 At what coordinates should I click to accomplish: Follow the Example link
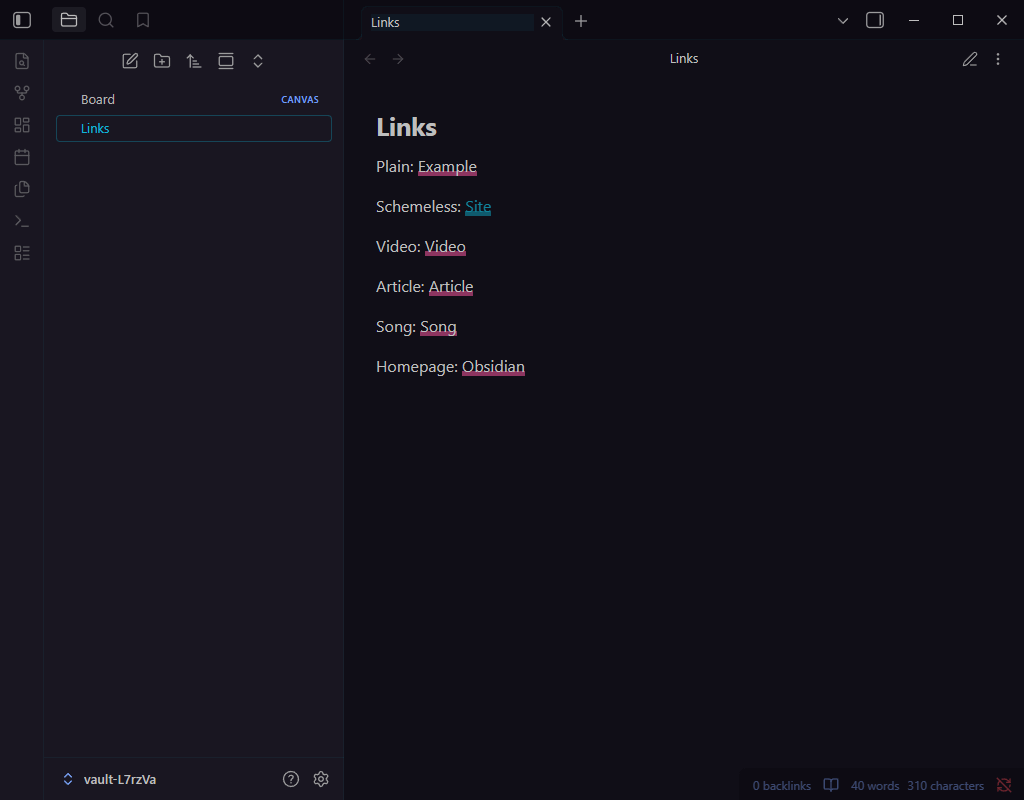tap(447, 167)
